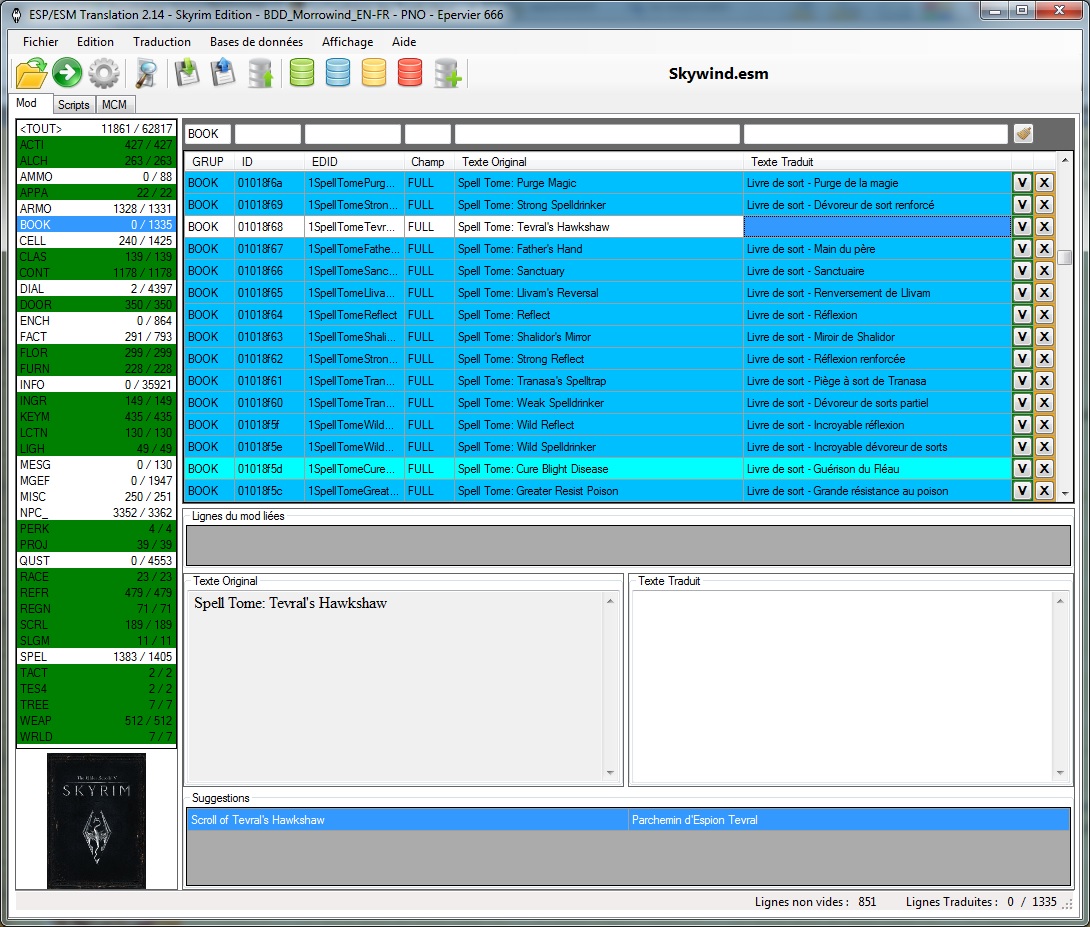Click the empty translation cell for Tevral's Hawkshaw

[877, 227]
